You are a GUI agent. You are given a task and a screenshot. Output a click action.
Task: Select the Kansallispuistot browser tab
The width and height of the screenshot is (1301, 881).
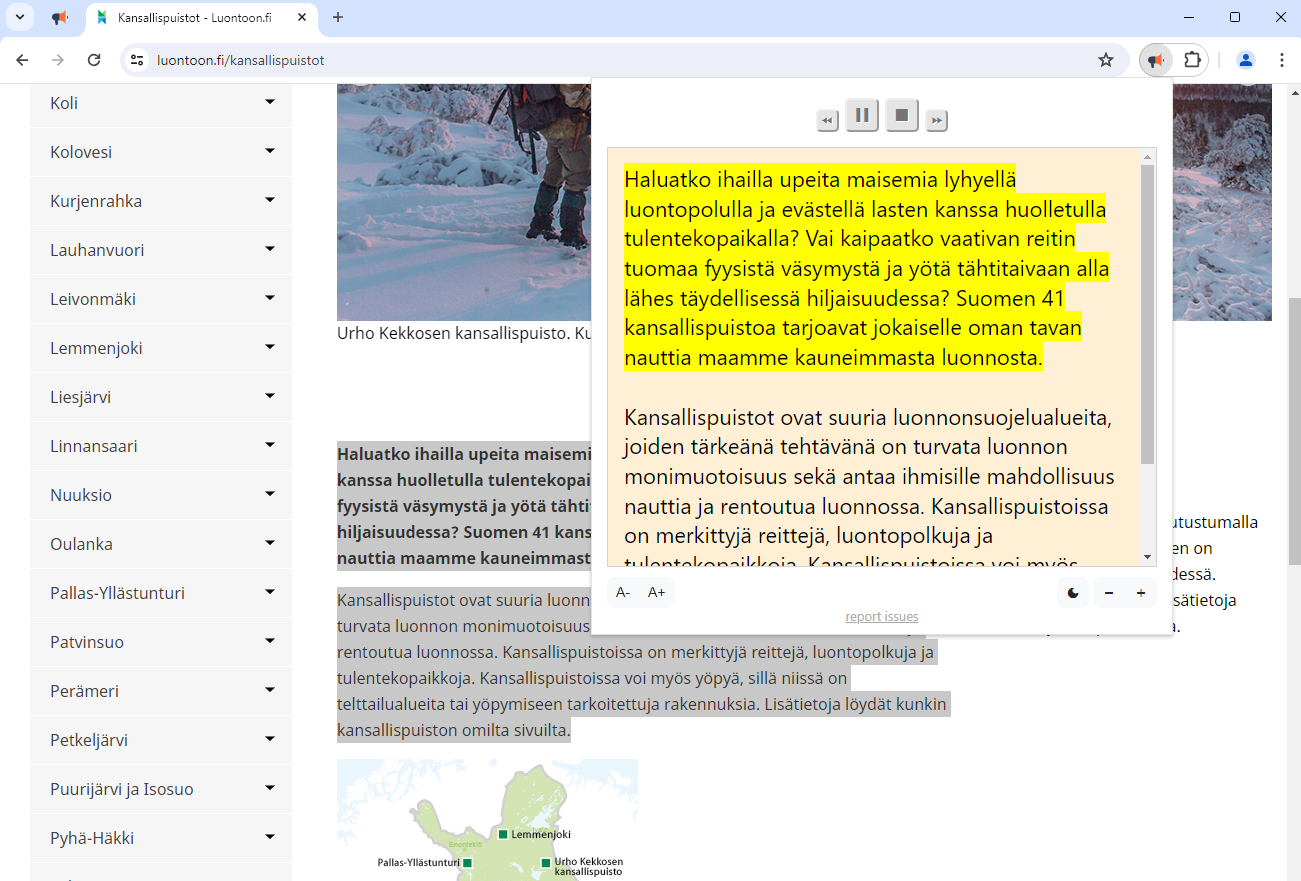click(194, 18)
